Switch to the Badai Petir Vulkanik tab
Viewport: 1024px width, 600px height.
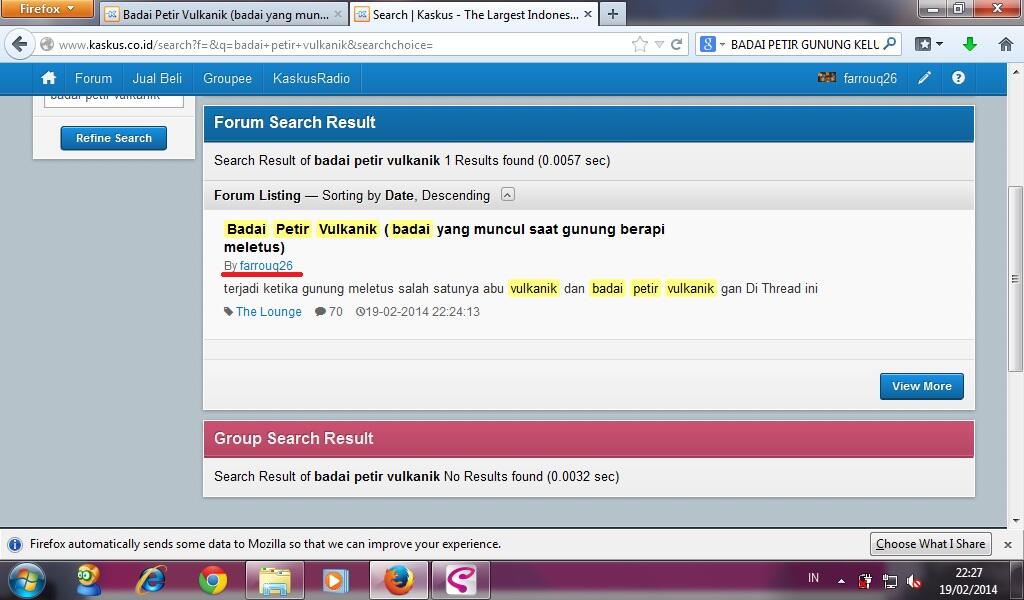[225, 14]
